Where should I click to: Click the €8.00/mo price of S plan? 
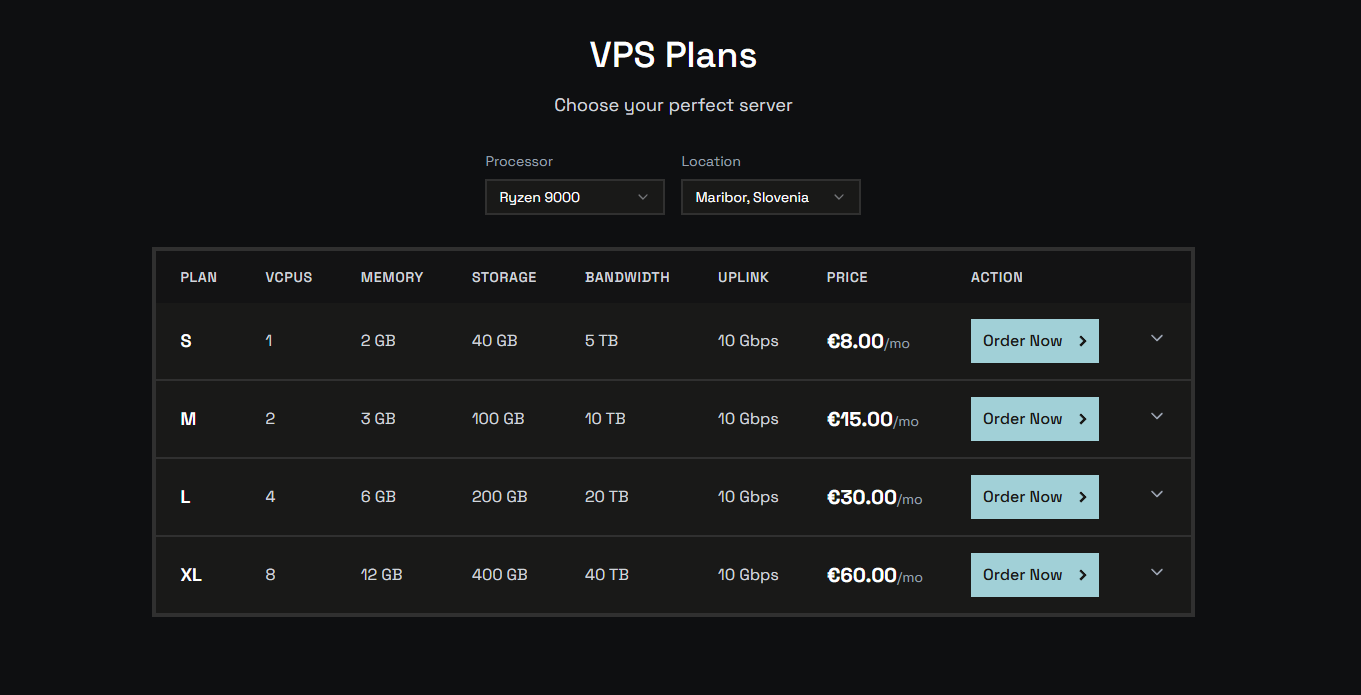pyautogui.click(x=868, y=342)
